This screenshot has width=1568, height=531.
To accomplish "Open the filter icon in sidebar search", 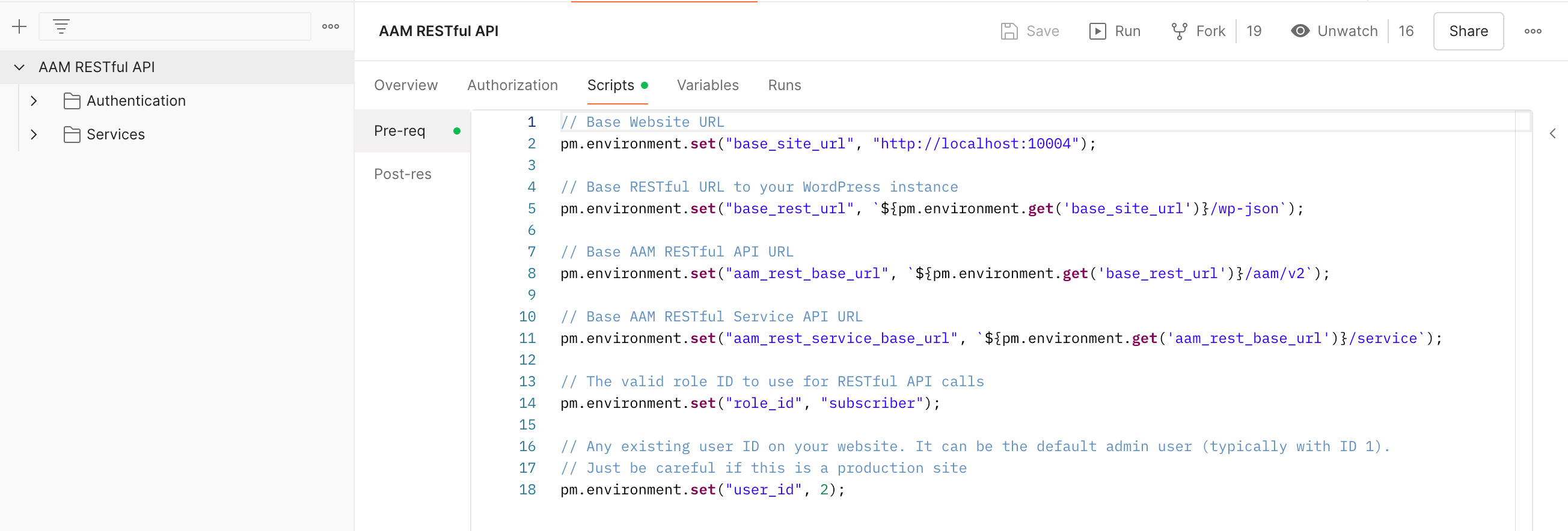I will click(x=61, y=27).
